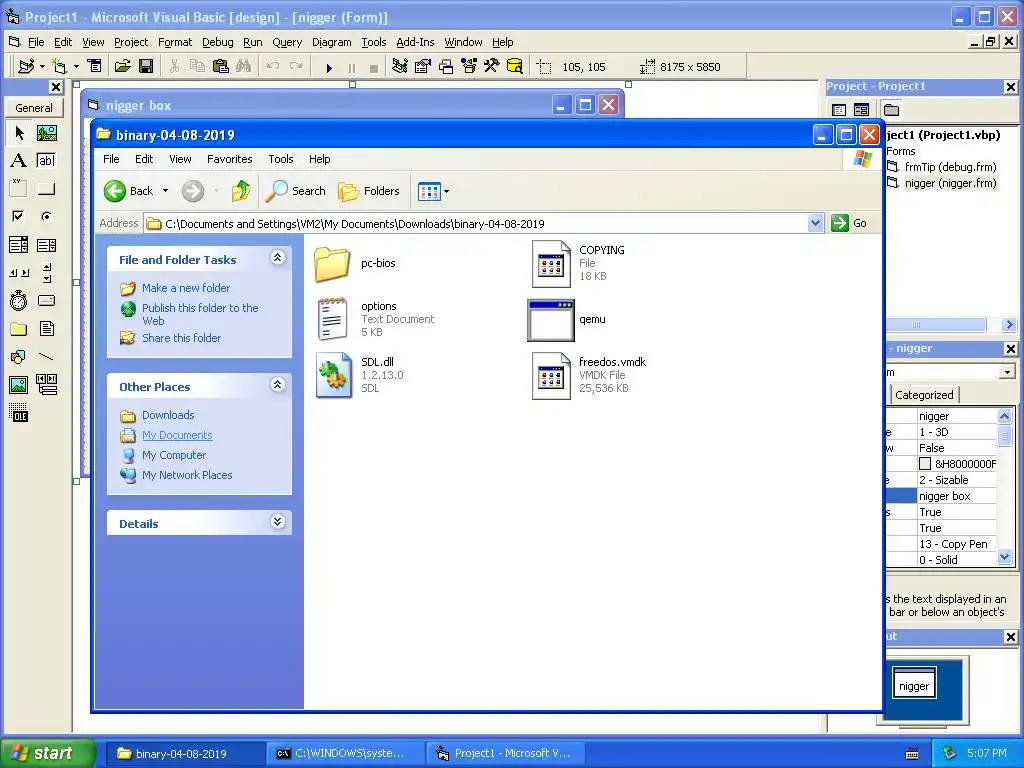Select the Frame control tool
This screenshot has width=1024, height=768.
pos(19,189)
